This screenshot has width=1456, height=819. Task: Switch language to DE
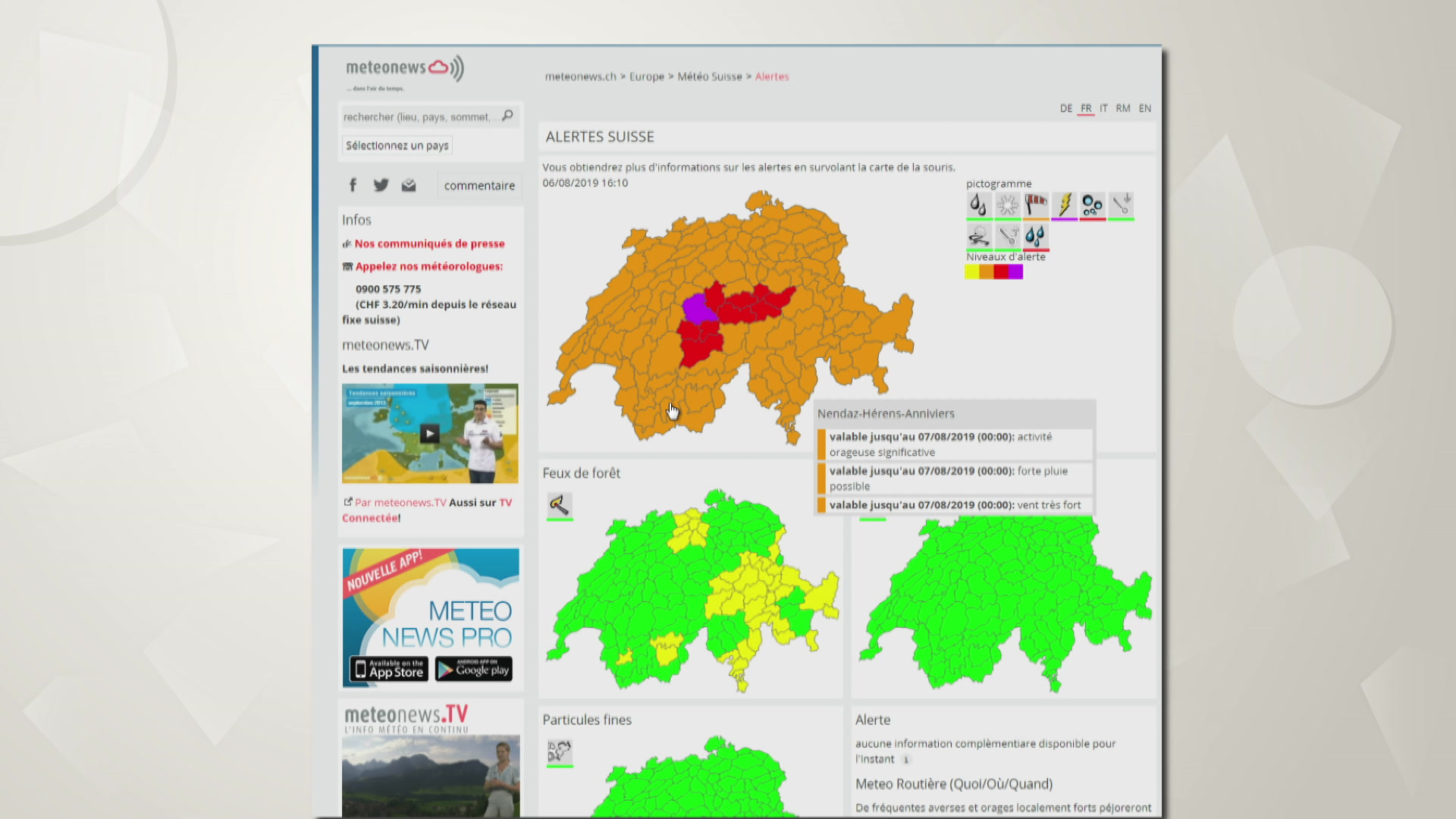click(1066, 108)
